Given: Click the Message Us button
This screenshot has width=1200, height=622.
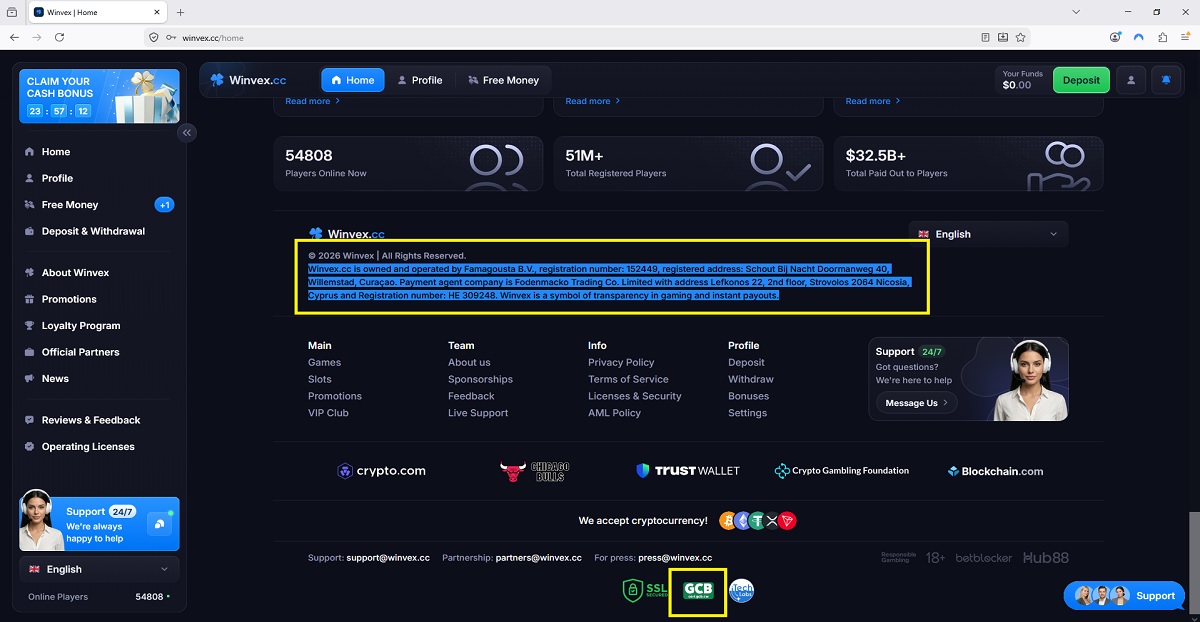Looking at the screenshot, I should (x=917, y=403).
